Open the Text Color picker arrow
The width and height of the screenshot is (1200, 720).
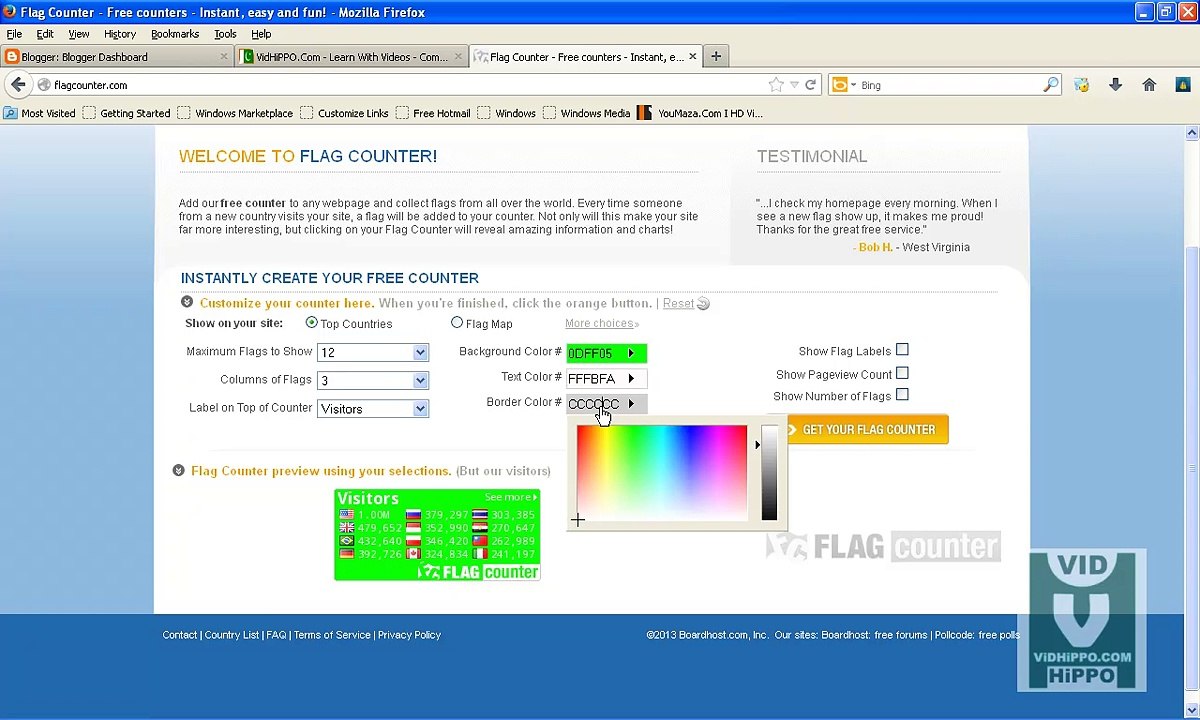coord(631,378)
